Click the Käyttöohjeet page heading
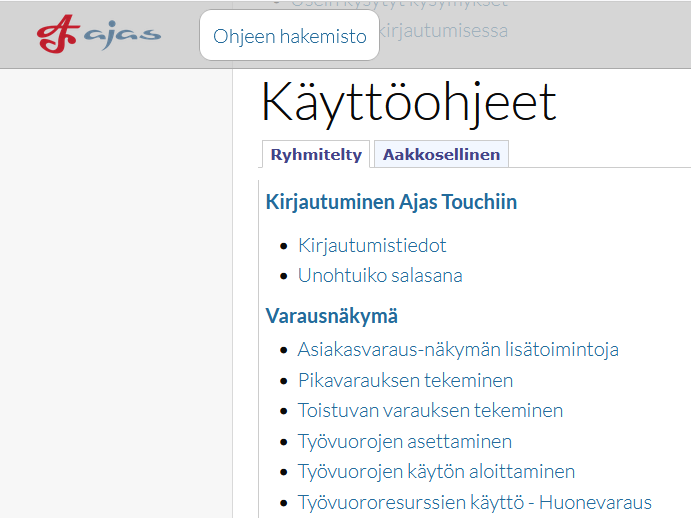This screenshot has height=518, width=691. click(x=409, y=103)
